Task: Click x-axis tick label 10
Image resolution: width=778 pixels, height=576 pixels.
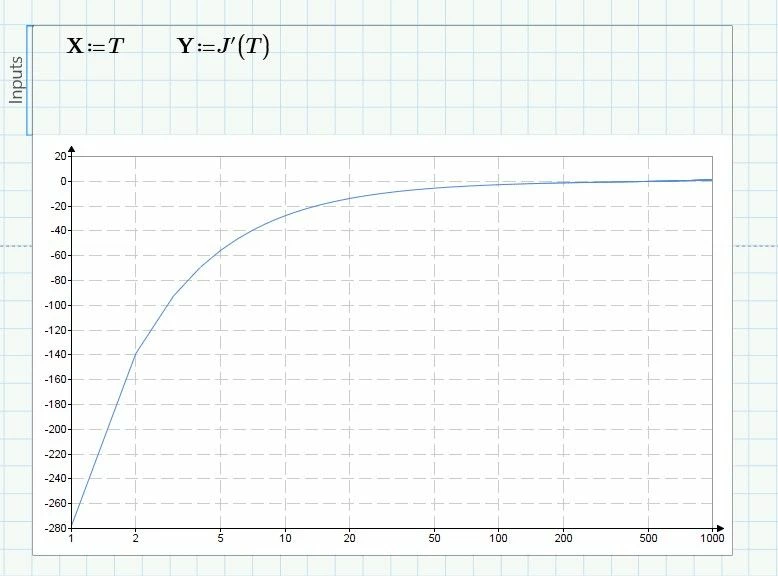Action: point(285,538)
